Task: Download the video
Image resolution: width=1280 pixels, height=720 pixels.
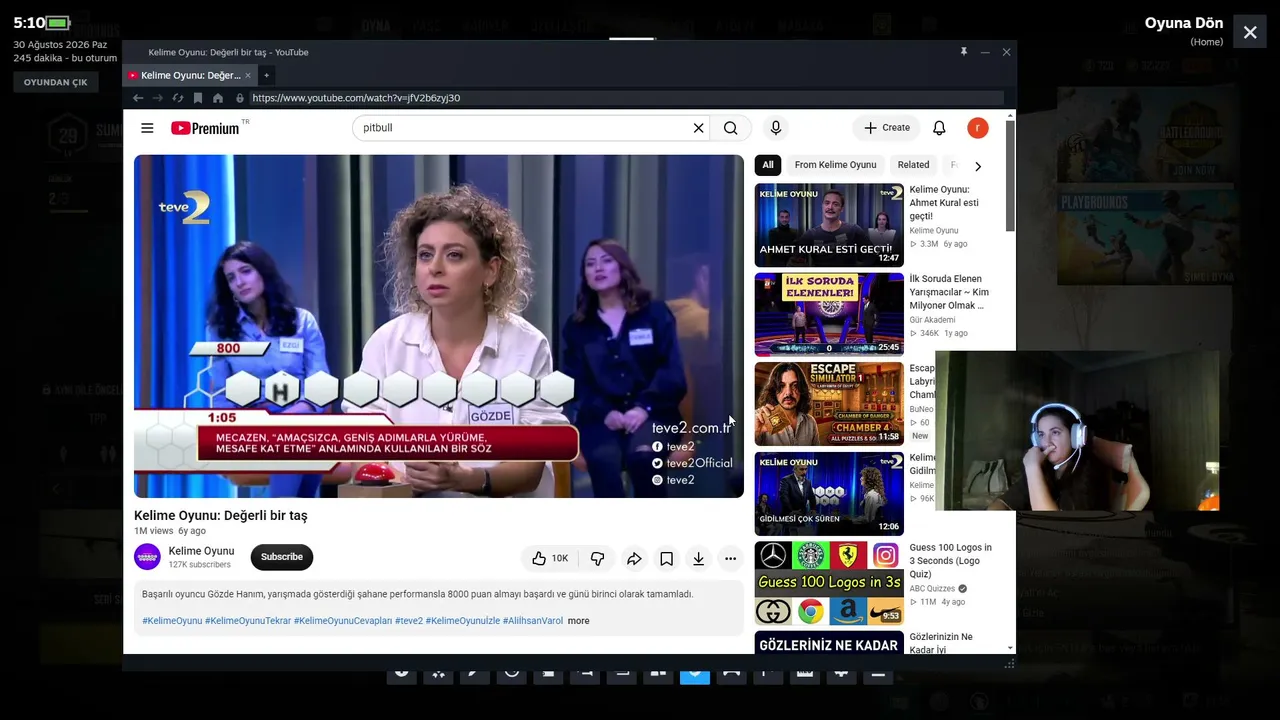Action: [698, 558]
